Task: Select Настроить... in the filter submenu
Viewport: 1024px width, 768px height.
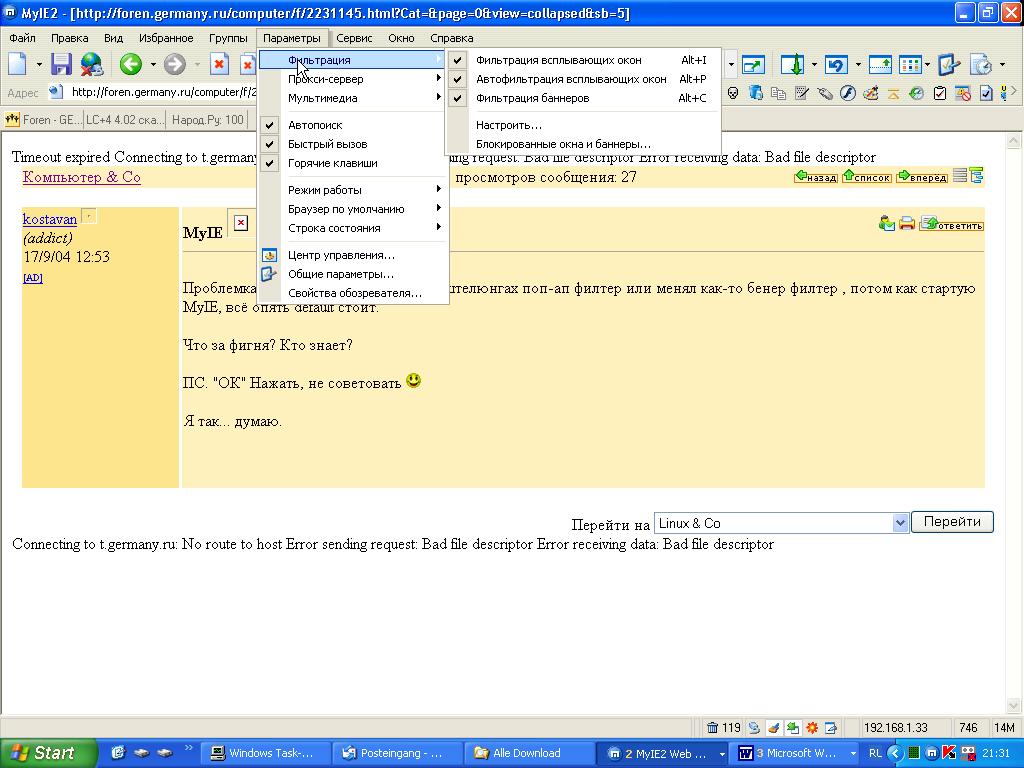Action: [x=583, y=125]
